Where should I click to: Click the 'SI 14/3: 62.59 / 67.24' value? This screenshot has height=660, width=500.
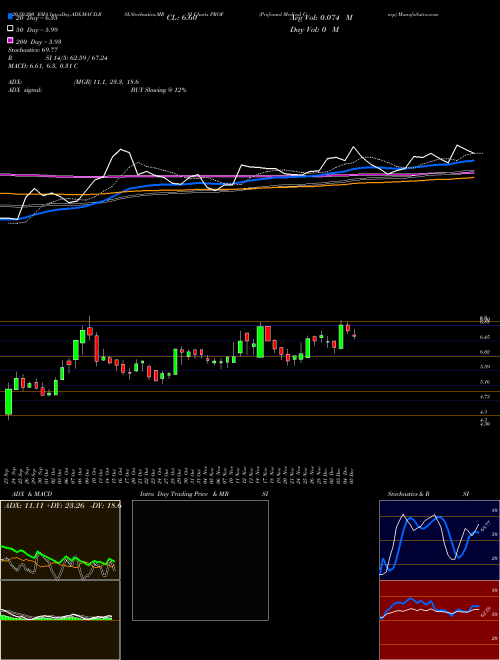[76, 58]
